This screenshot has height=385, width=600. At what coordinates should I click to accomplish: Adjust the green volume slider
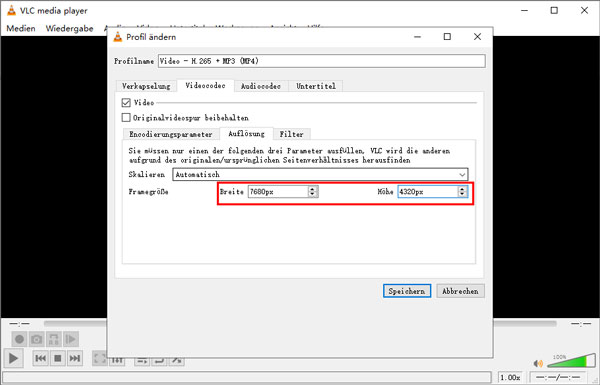[572, 361]
